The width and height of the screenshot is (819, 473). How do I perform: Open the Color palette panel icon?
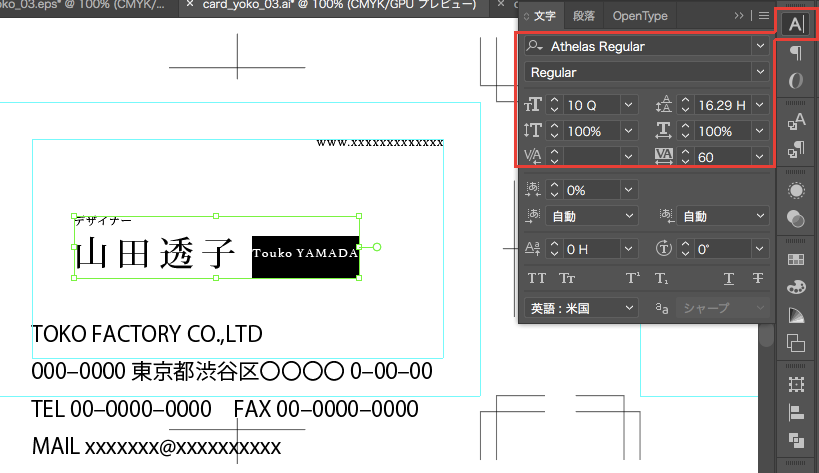[796, 287]
